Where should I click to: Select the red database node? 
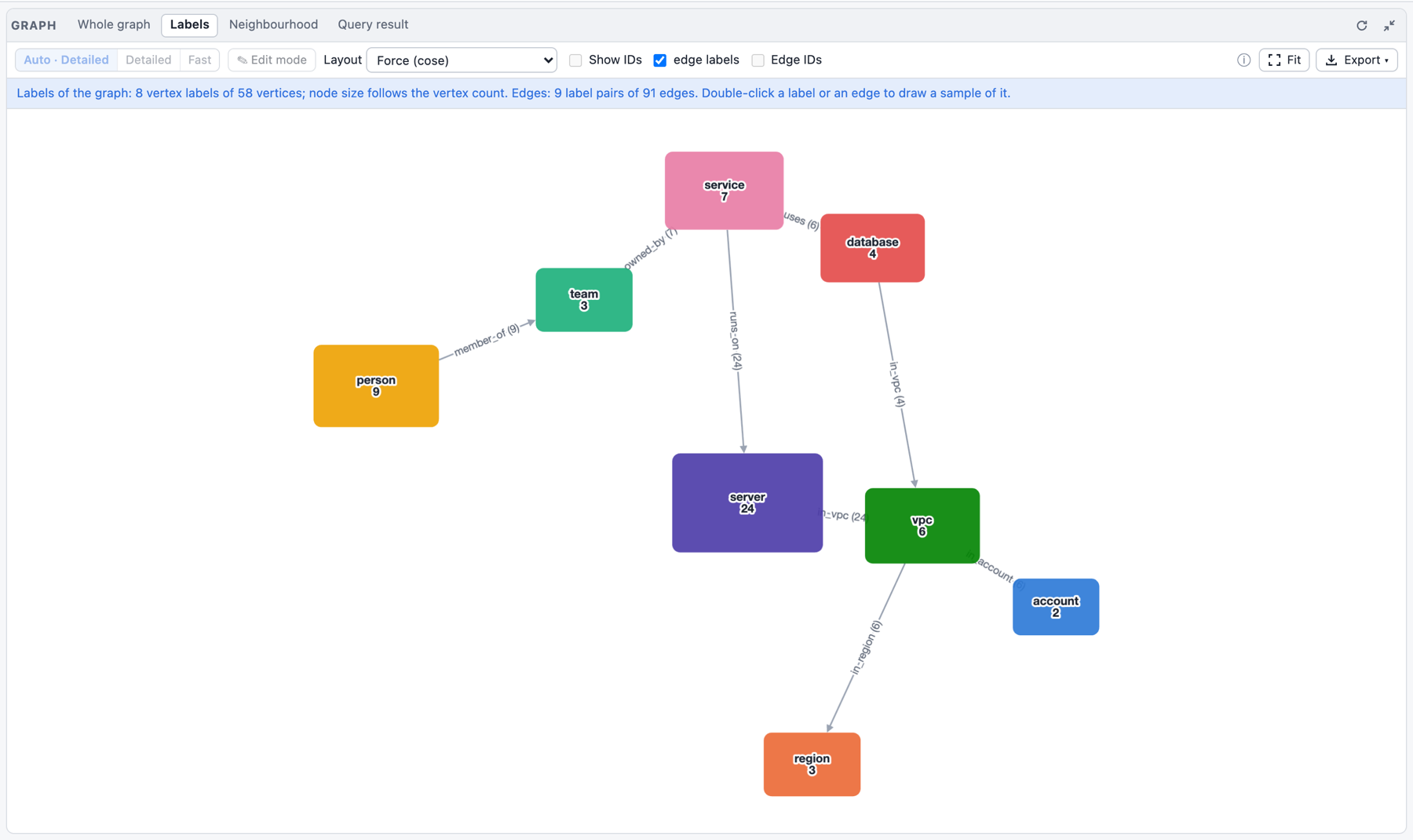pos(872,248)
